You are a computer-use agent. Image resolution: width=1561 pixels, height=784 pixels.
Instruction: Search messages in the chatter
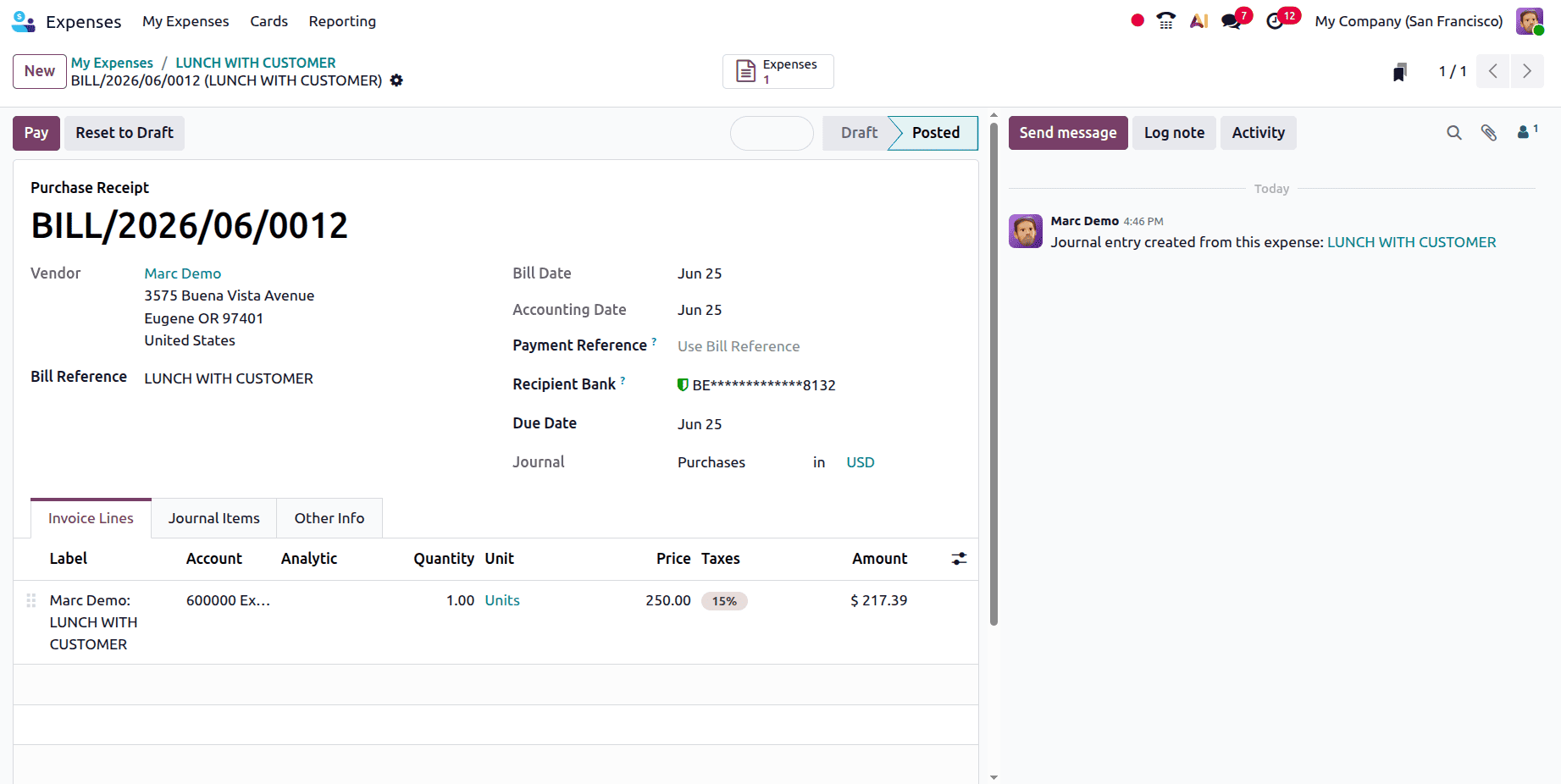(x=1454, y=133)
